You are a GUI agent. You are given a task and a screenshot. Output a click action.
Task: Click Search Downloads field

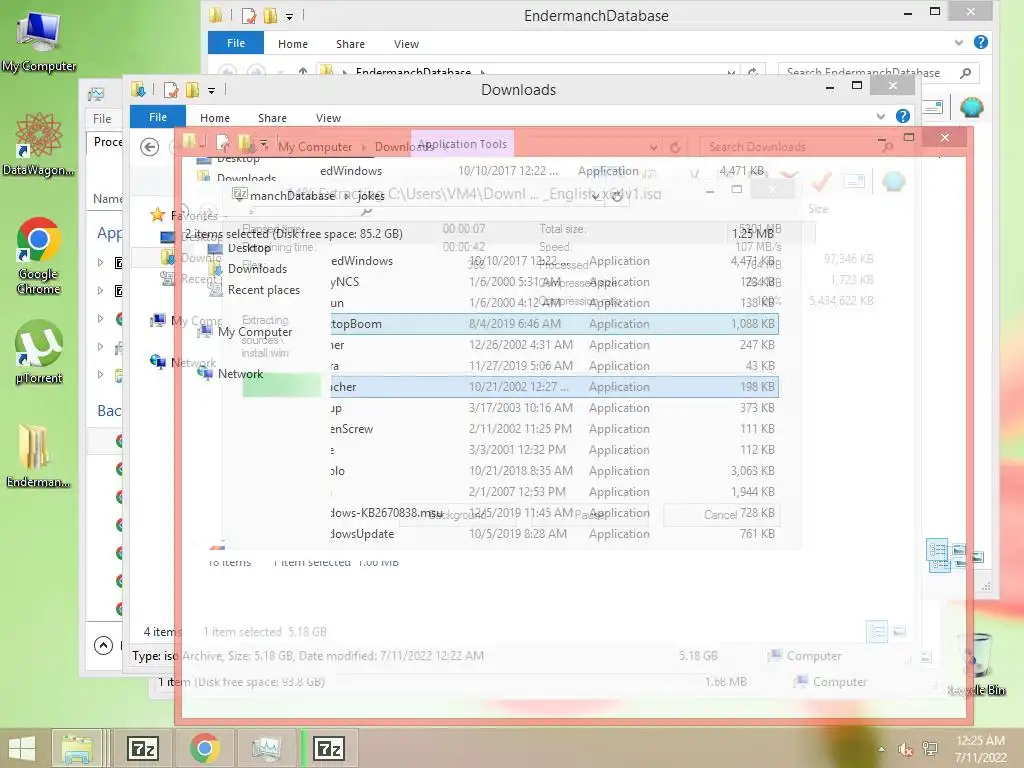tap(798, 147)
